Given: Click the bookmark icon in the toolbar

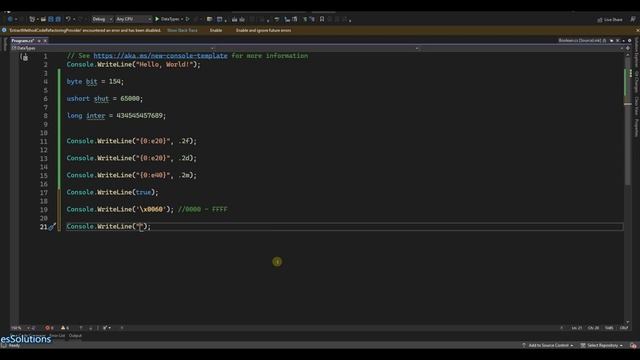Looking at the screenshot, I should 322,19.
